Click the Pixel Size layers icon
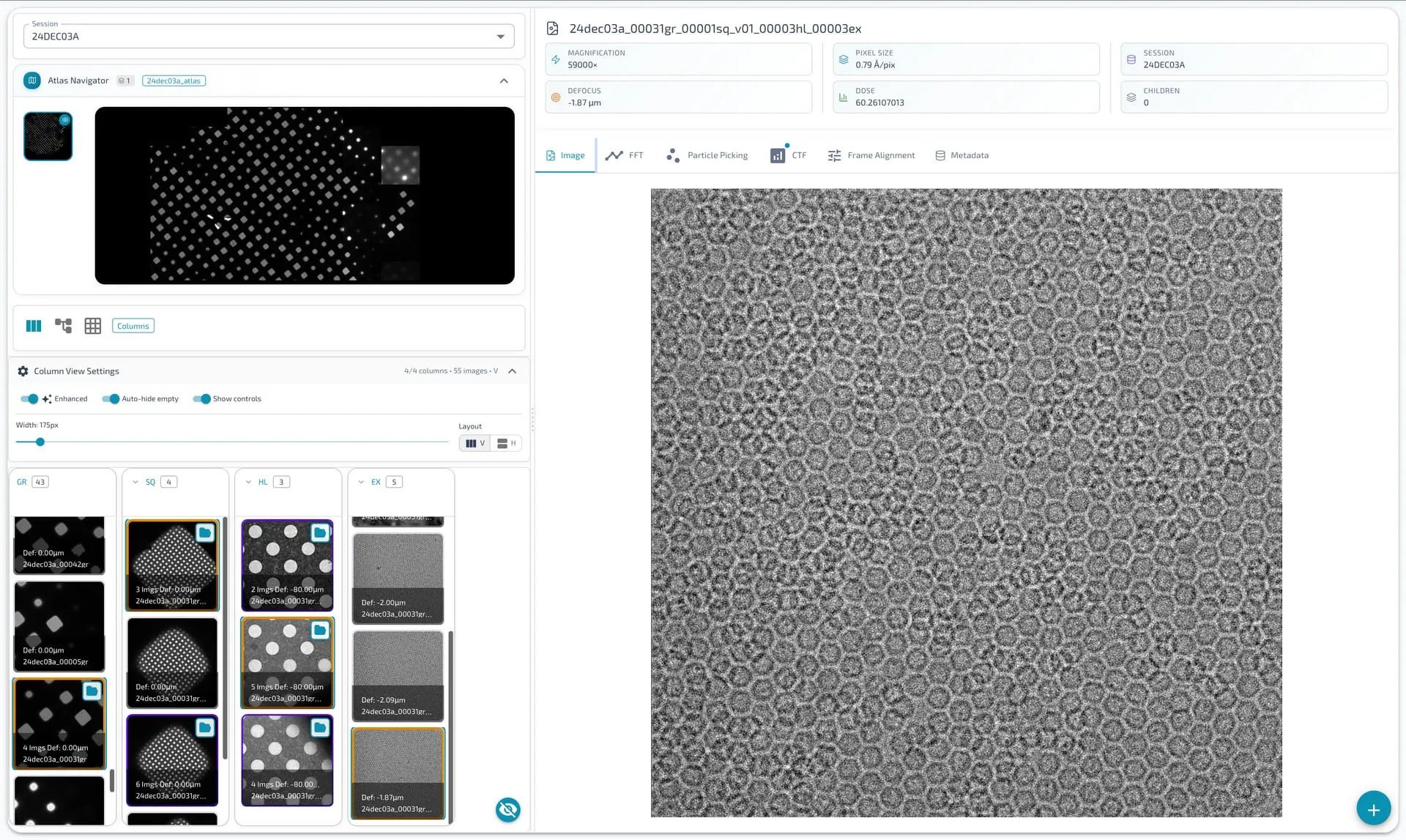Image resolution: width=1406 pixels, height=840 pixels. point(844,59)
